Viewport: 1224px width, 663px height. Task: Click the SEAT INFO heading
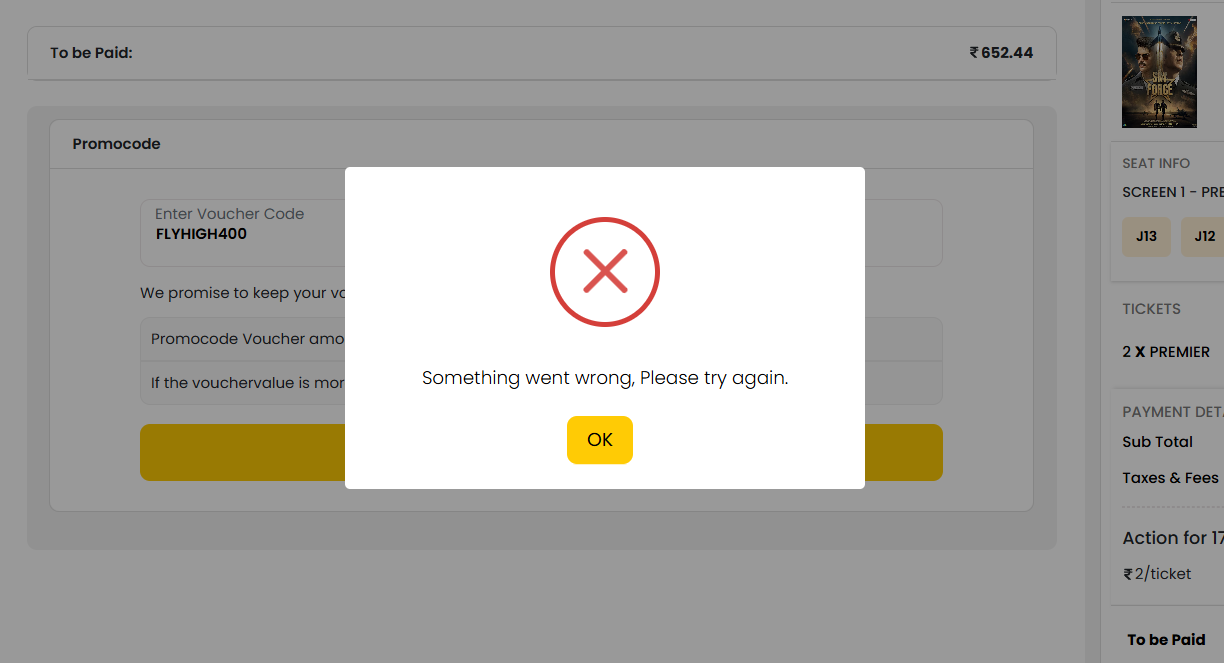coord(1156,163)
